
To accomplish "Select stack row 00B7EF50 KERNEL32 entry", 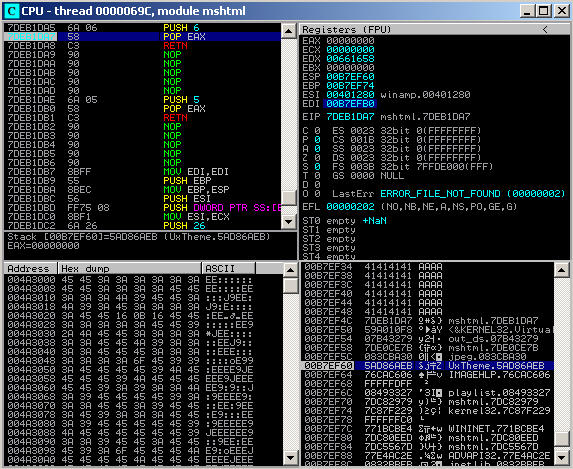I will pyautogui.click(x=427, y=330).
